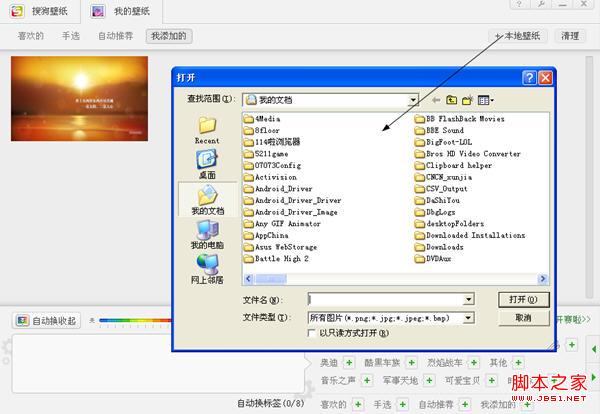600x414 pixels.
Task: Switch to Sogou Wallpaper (搜狗壁纸) tab
Action: pyautogui.click(x=40, y=11)
